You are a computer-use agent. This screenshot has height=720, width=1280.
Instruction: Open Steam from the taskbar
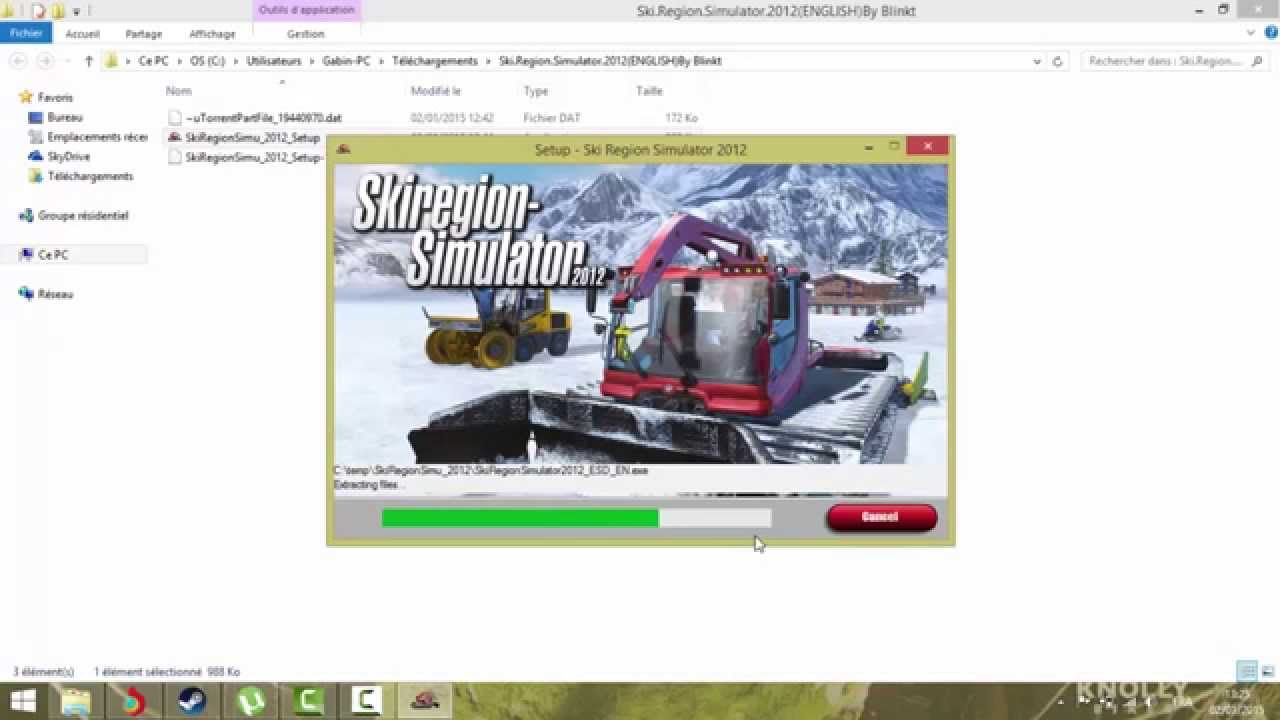tap(192, 701)
